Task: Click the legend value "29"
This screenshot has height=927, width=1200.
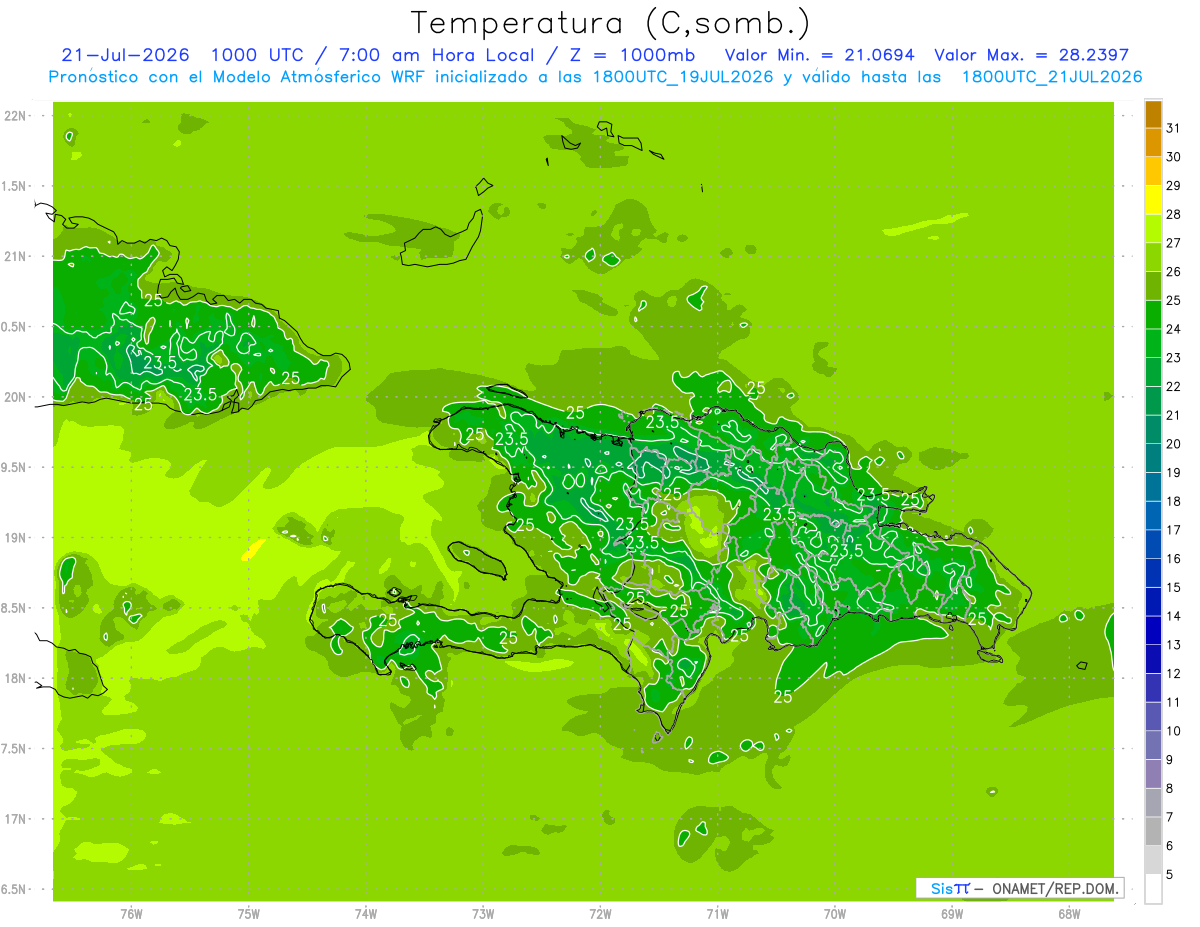Action: point(1174,186)
